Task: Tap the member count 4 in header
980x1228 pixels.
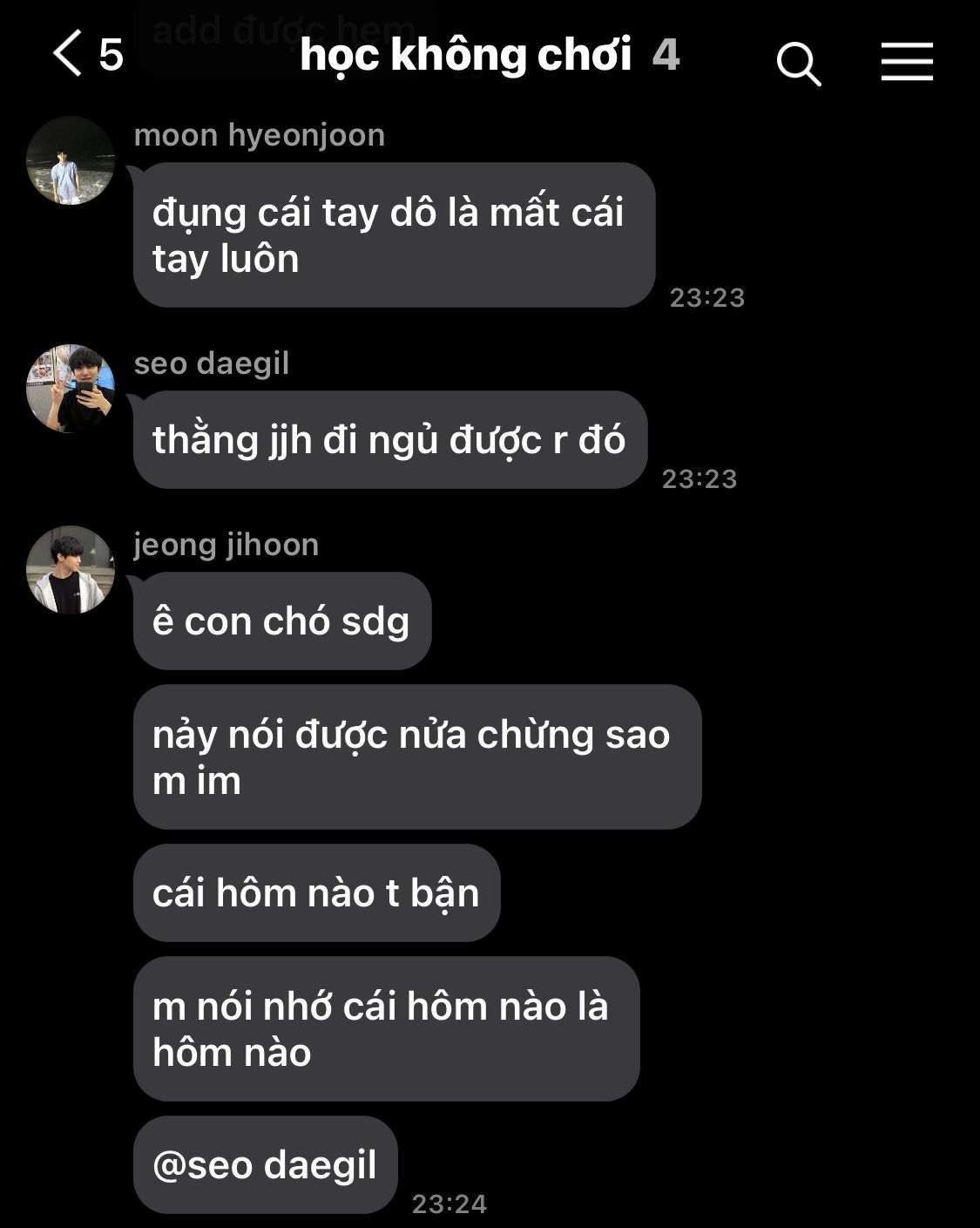Action: (666, 55)
